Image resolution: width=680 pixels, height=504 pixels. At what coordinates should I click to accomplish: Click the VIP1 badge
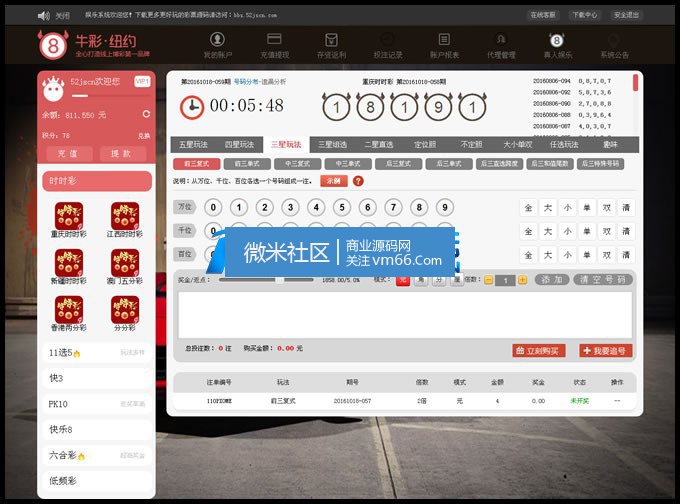point(142,82)
